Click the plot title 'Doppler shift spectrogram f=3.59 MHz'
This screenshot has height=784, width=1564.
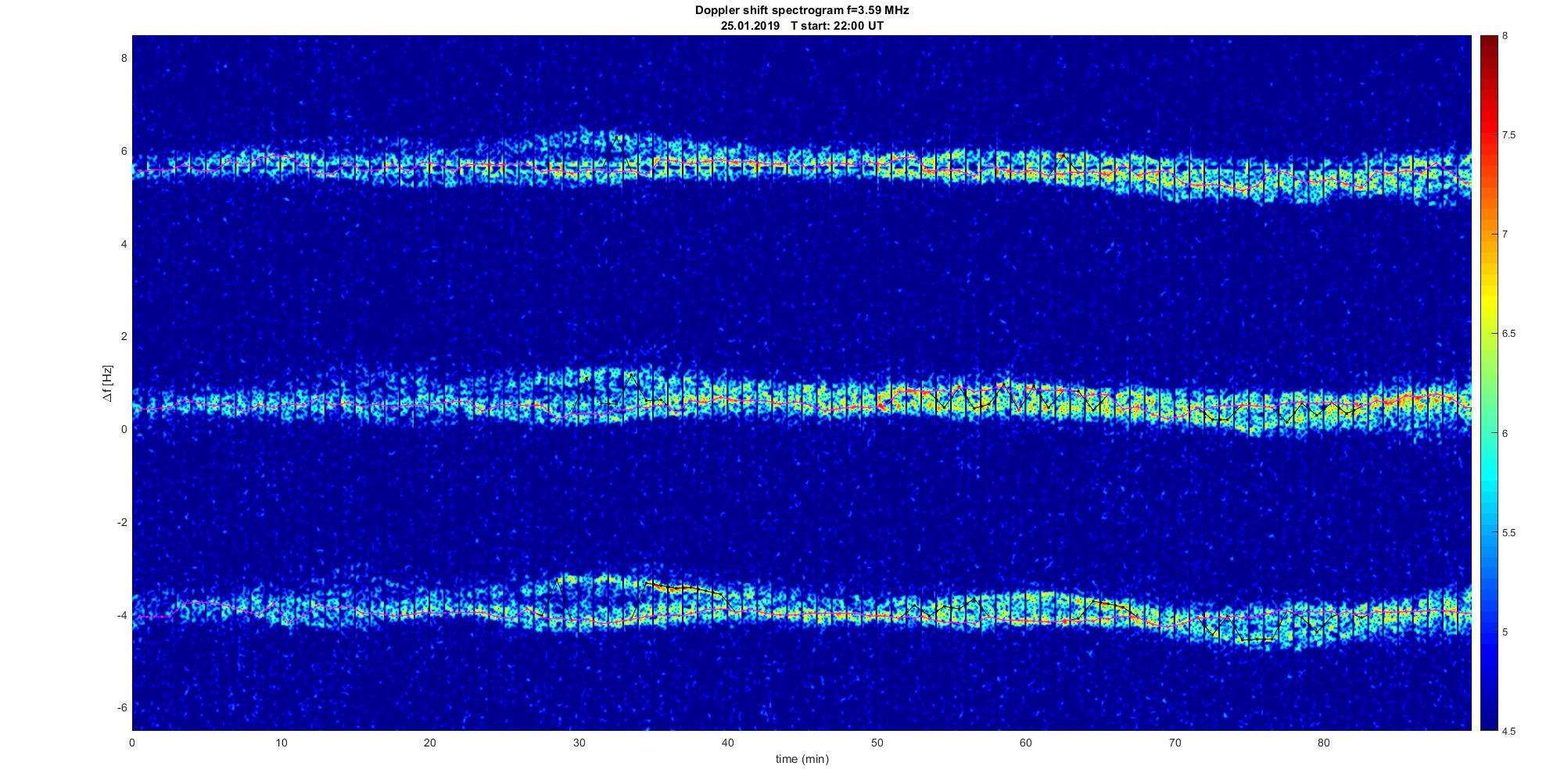[x=802, y=10]
